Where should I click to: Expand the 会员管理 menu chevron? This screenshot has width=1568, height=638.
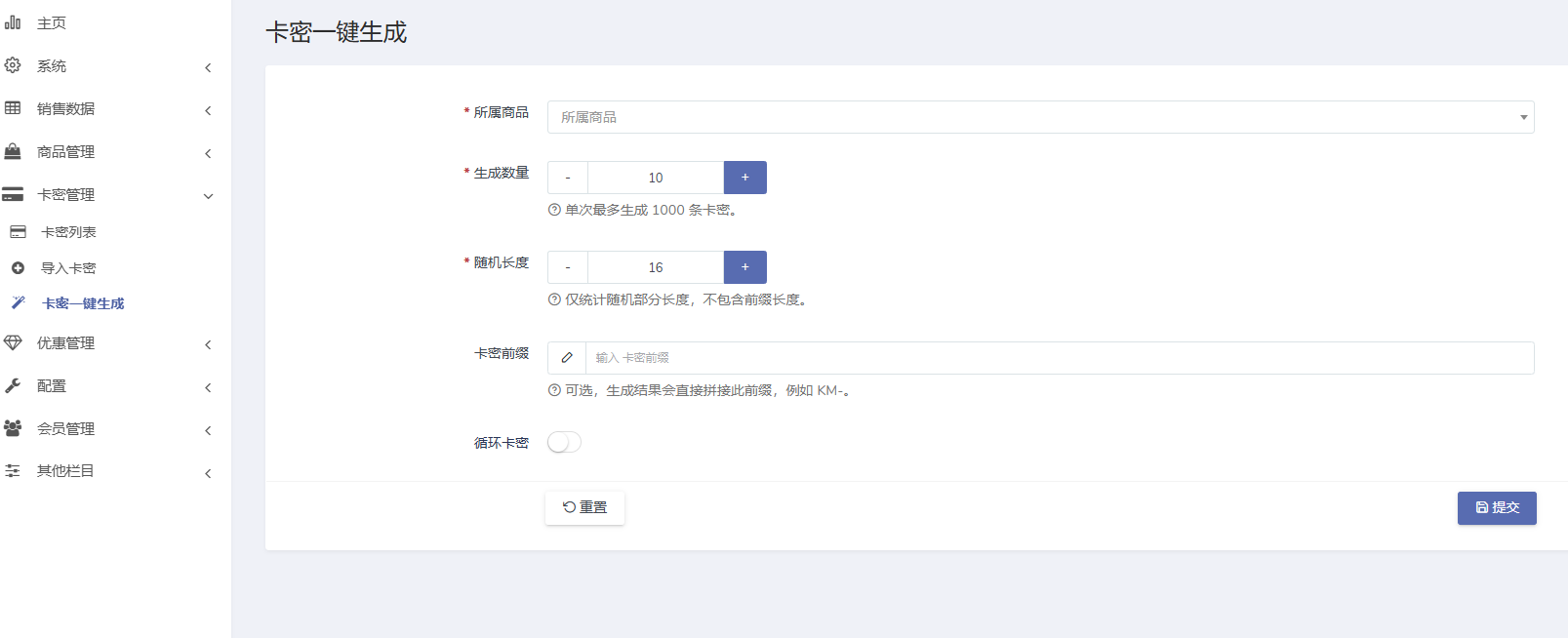coord(208,430)
